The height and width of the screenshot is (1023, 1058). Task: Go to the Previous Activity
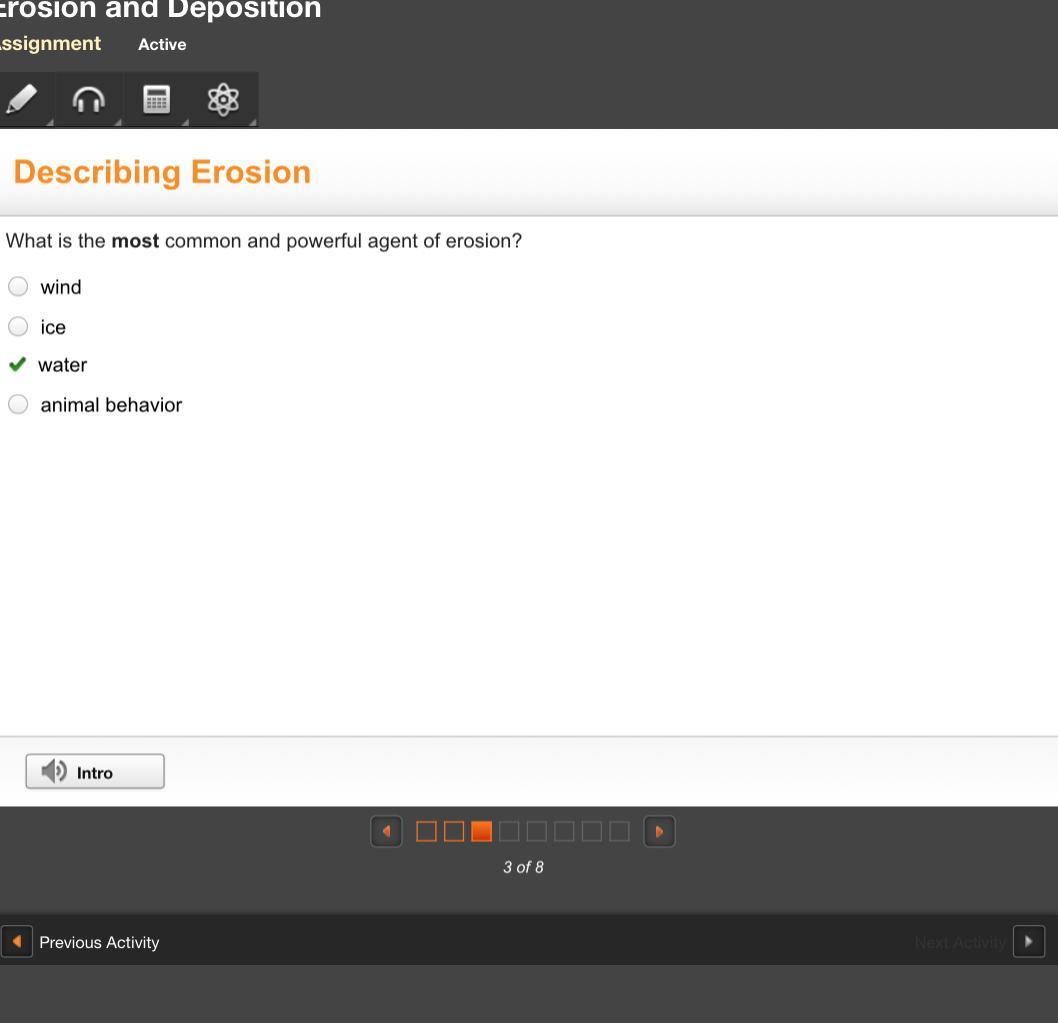[99, 941]
